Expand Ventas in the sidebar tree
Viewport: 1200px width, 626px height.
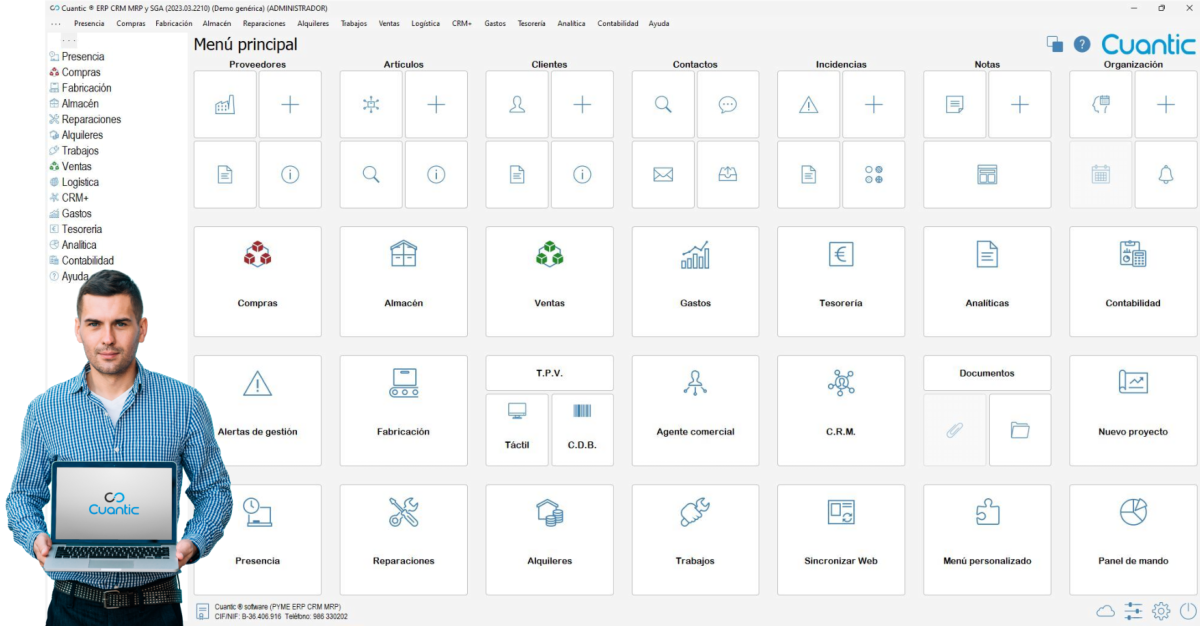coord(77,167)
